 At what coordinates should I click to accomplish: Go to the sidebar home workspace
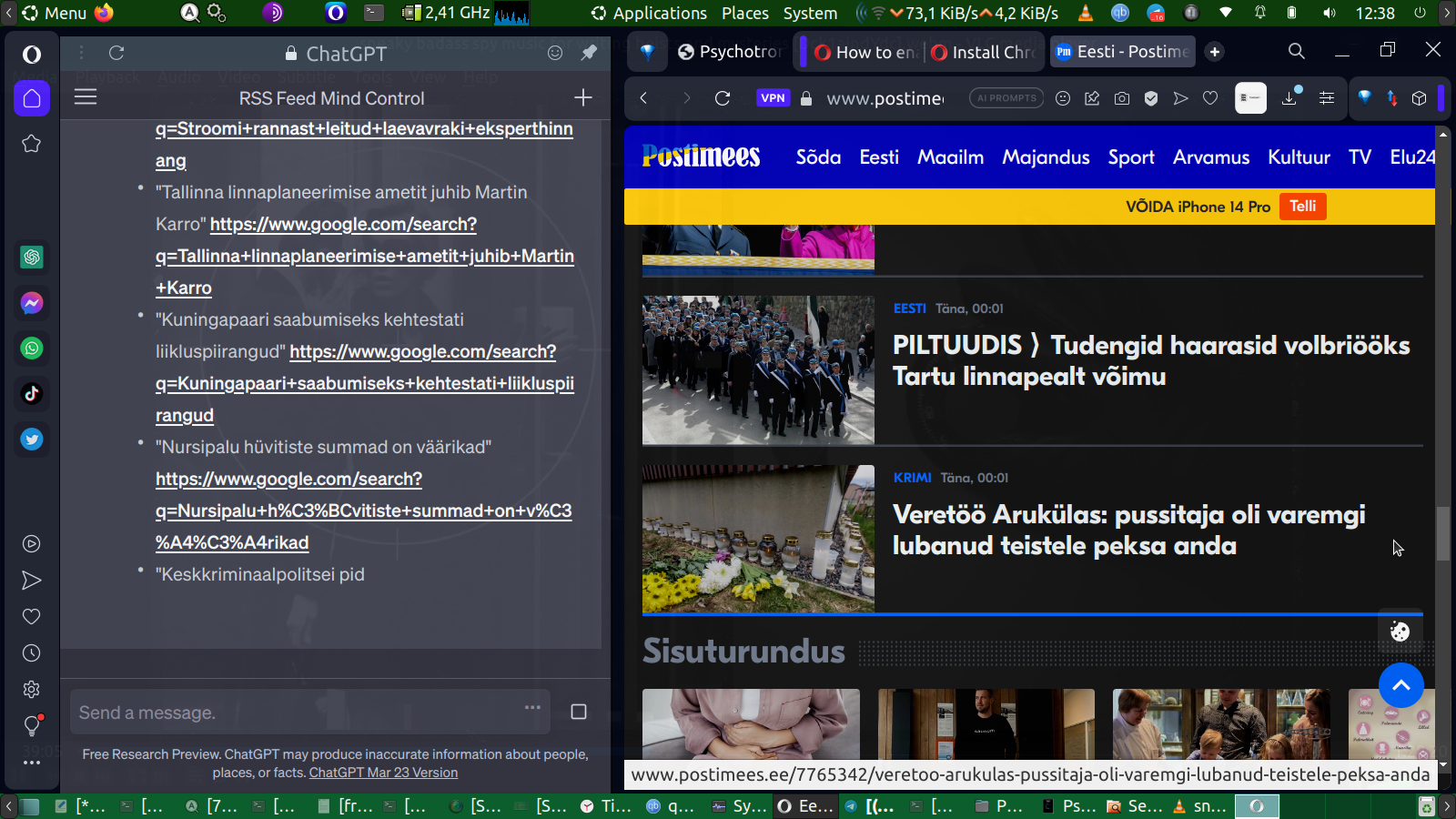(32, 98)
